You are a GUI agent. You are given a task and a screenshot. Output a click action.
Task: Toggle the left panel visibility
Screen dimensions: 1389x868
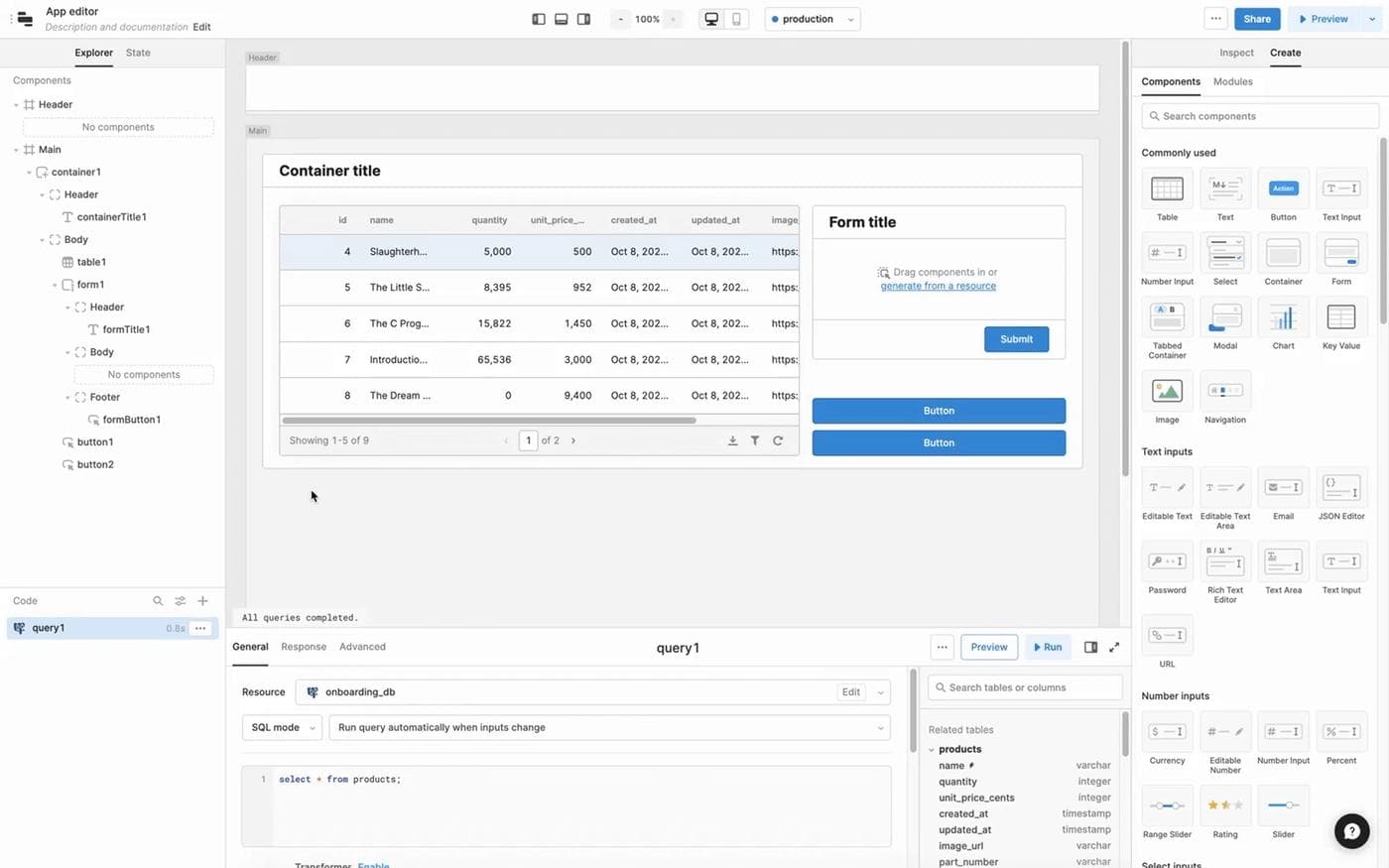coord(537,18)
